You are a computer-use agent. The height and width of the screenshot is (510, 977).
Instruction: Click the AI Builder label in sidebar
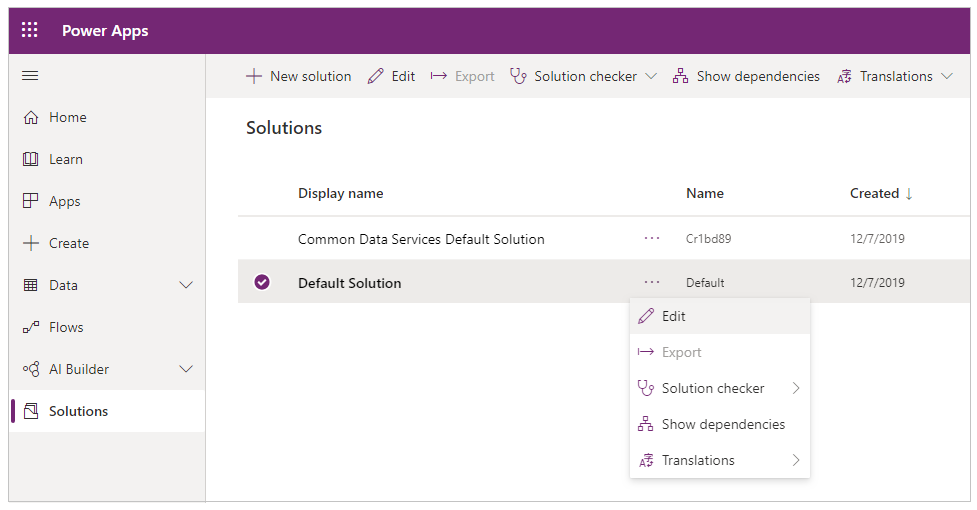click(x=79, y=369)
